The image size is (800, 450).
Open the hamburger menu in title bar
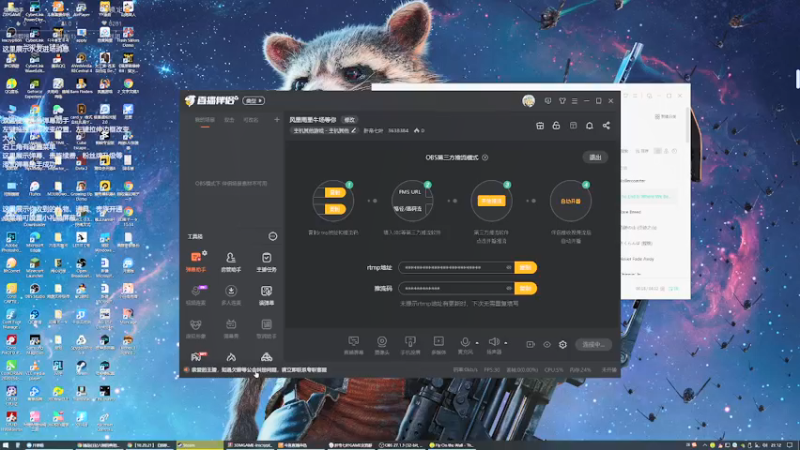(574, 101)
